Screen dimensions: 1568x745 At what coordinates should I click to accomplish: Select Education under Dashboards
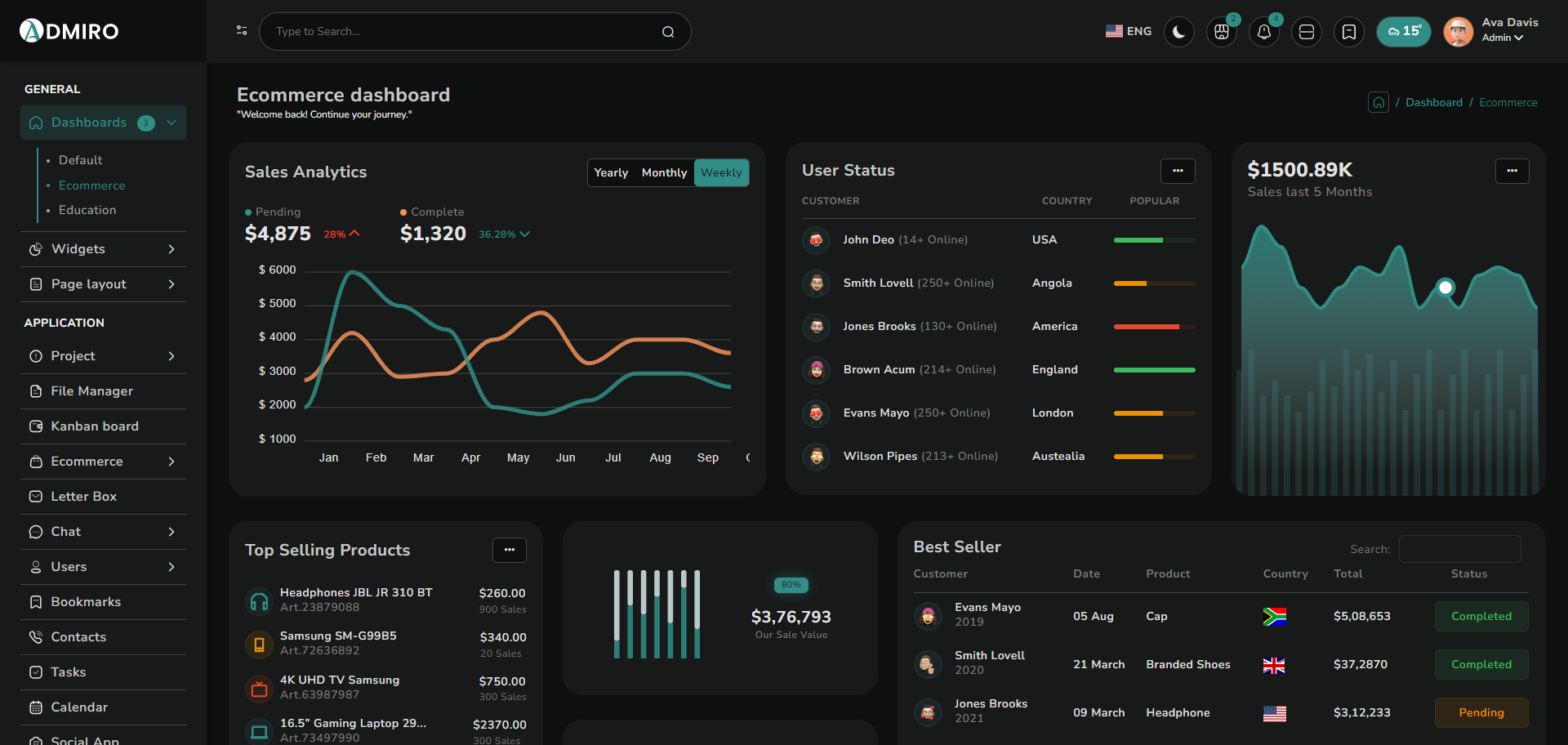[87, 210]
